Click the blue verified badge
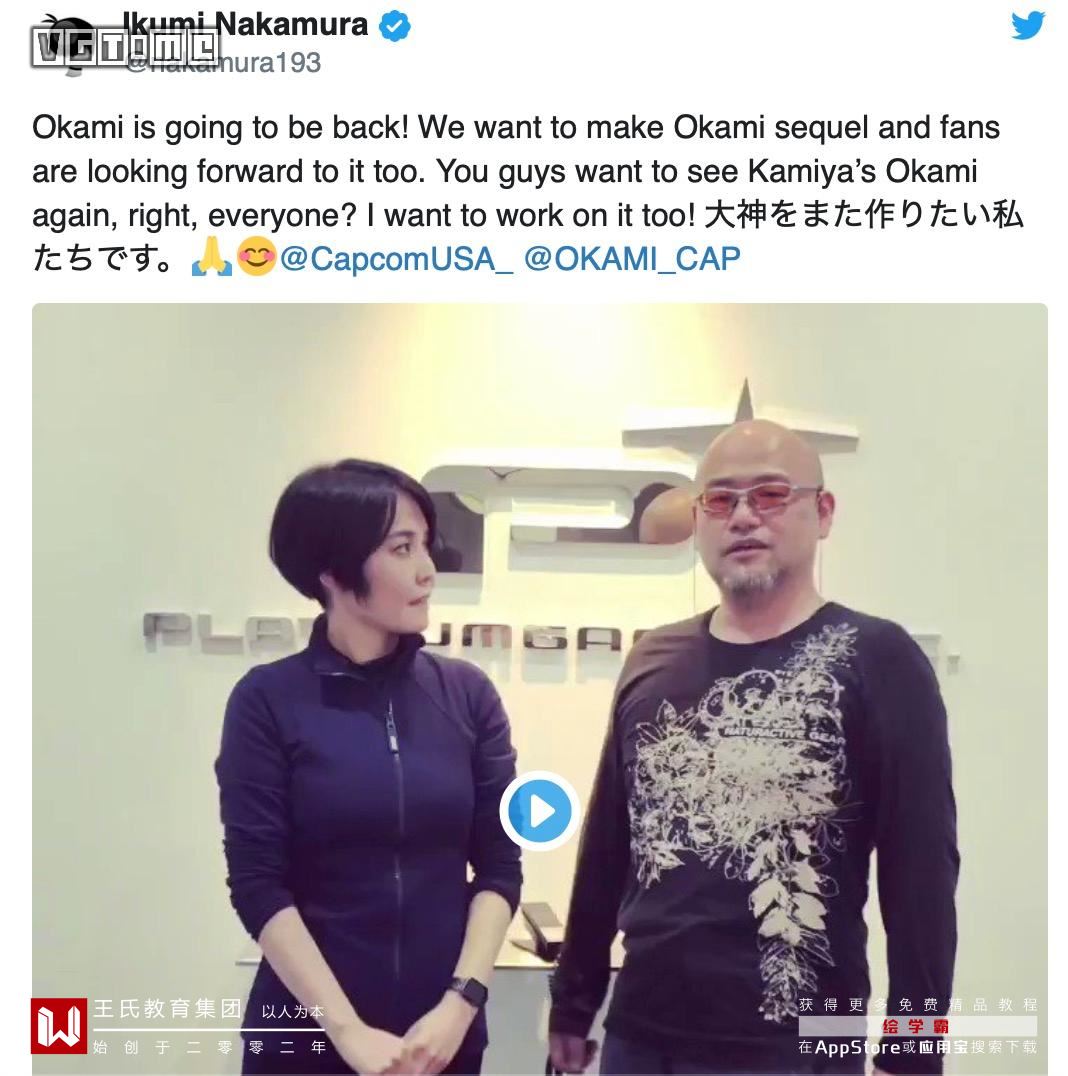Viewport: 1068px width, 1076px height. [395, 26]
